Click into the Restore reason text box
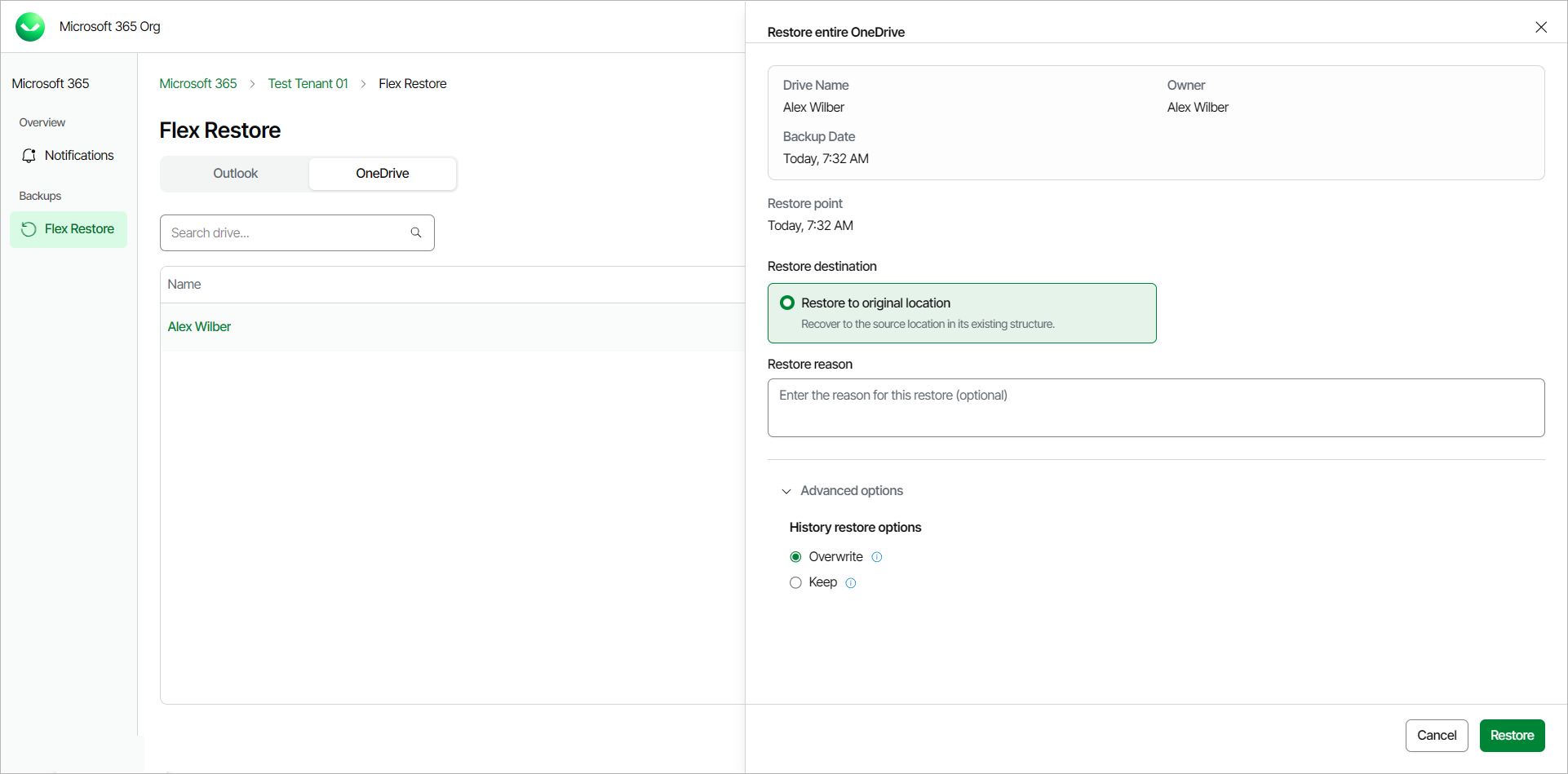The height and width of the screenshot is (774, 1568). click(x=1156, y=408)
